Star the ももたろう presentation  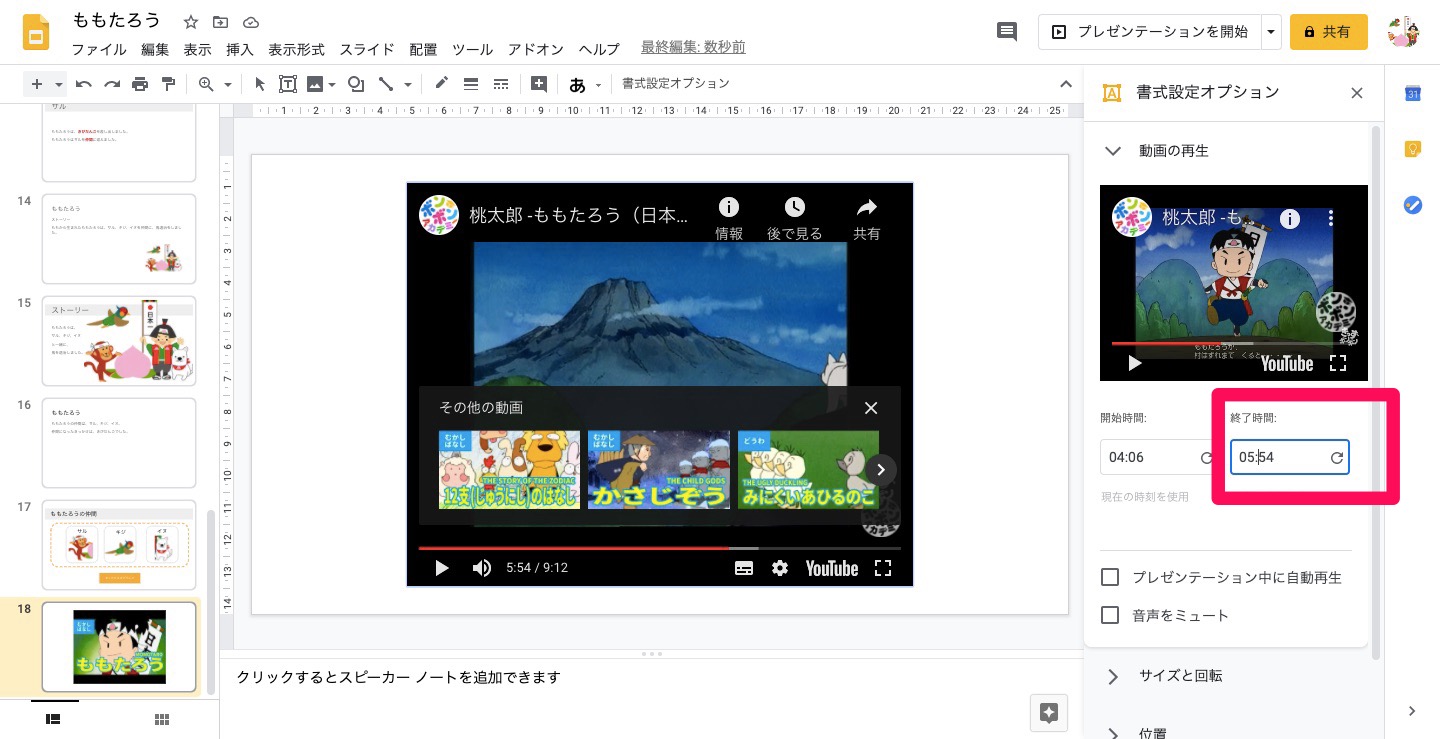click(x=191, y=21)
